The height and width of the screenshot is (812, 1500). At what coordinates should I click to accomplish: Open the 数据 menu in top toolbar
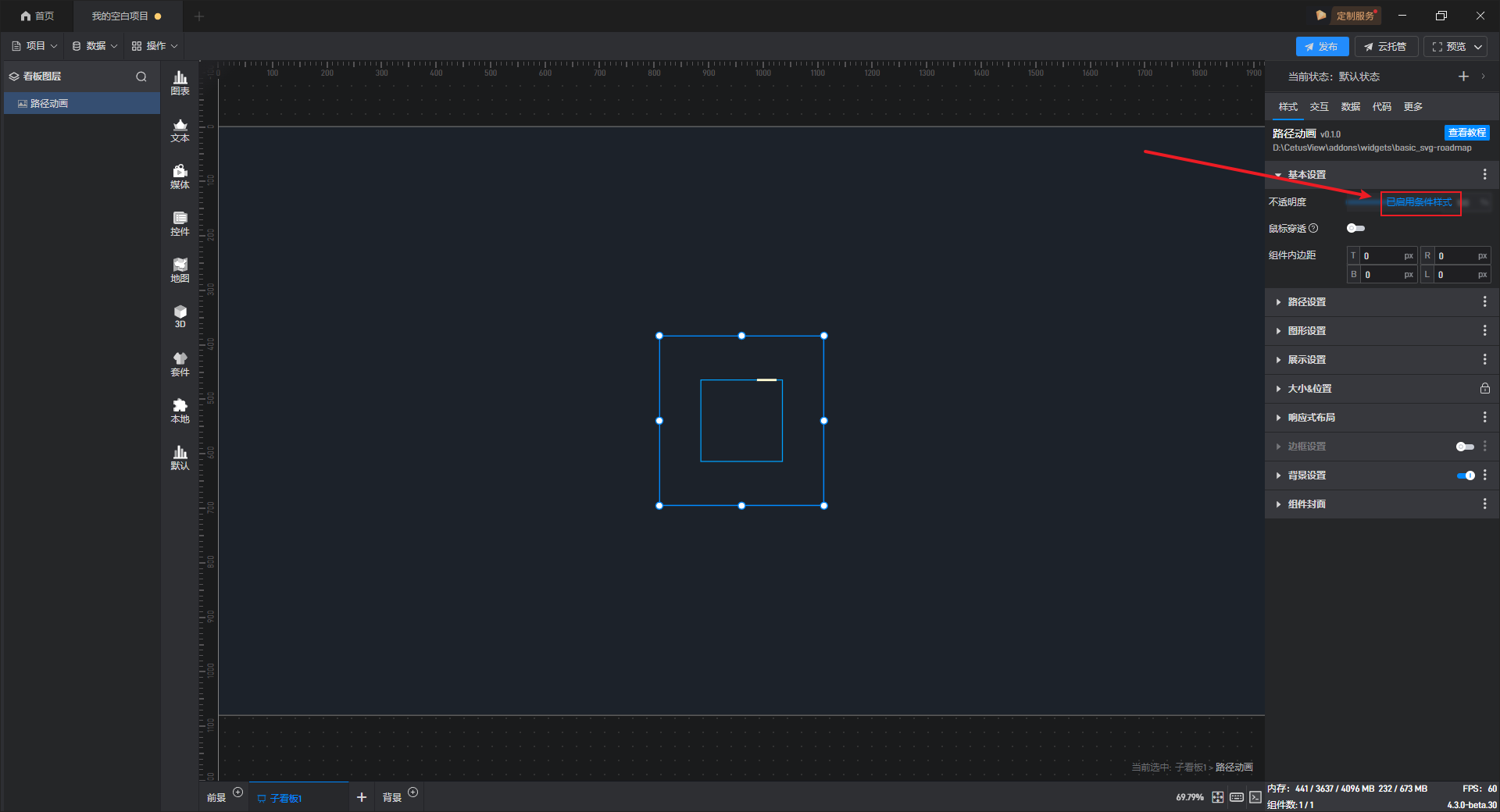click(95, 46)
